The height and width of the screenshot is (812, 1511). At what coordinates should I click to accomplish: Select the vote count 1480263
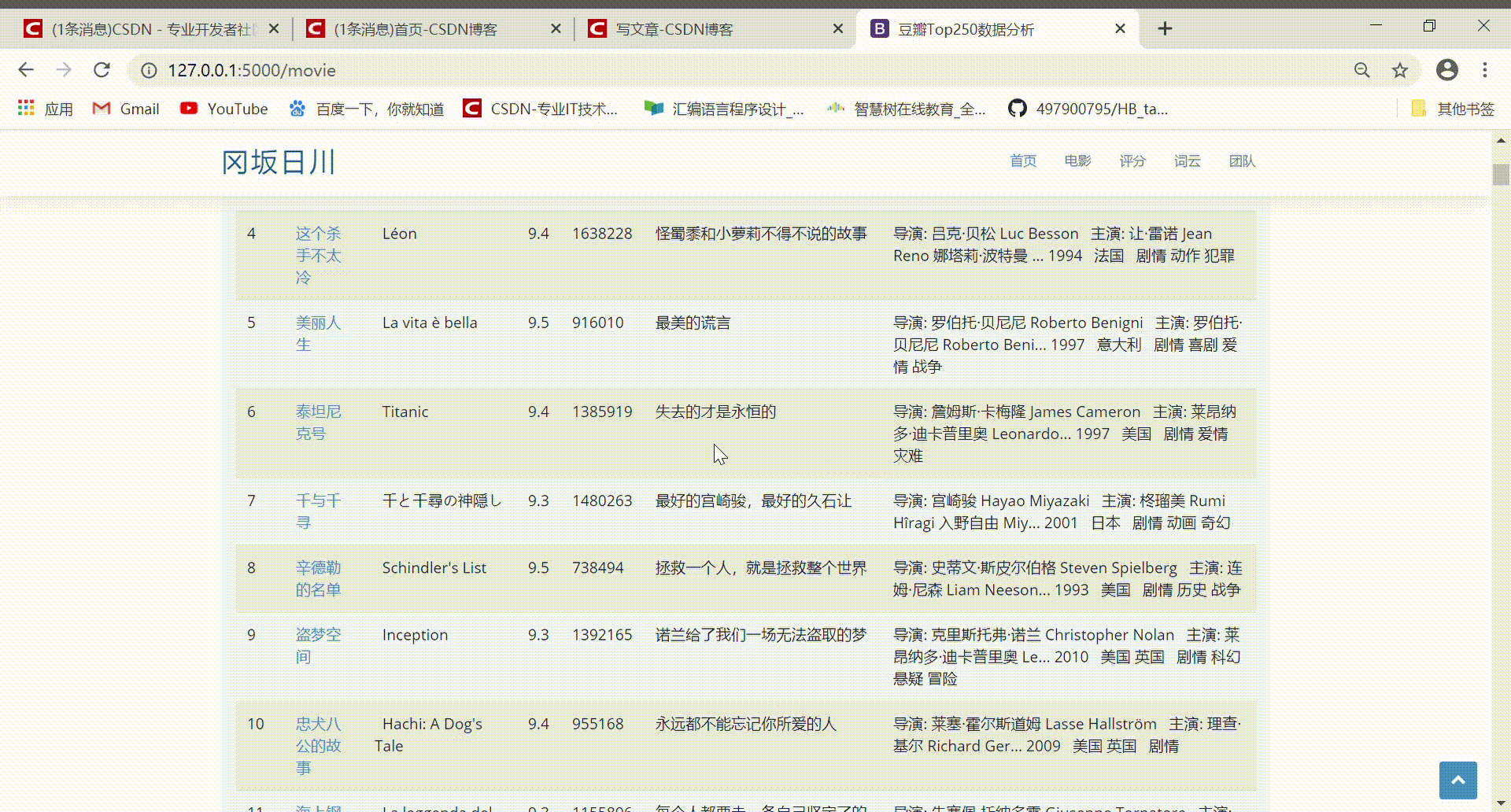[x=602, y=500]
